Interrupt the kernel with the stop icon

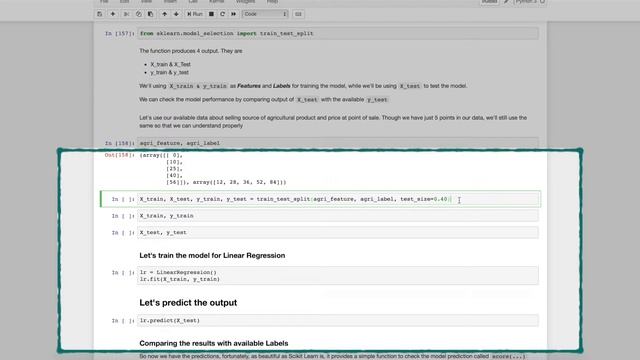point(211,14)
